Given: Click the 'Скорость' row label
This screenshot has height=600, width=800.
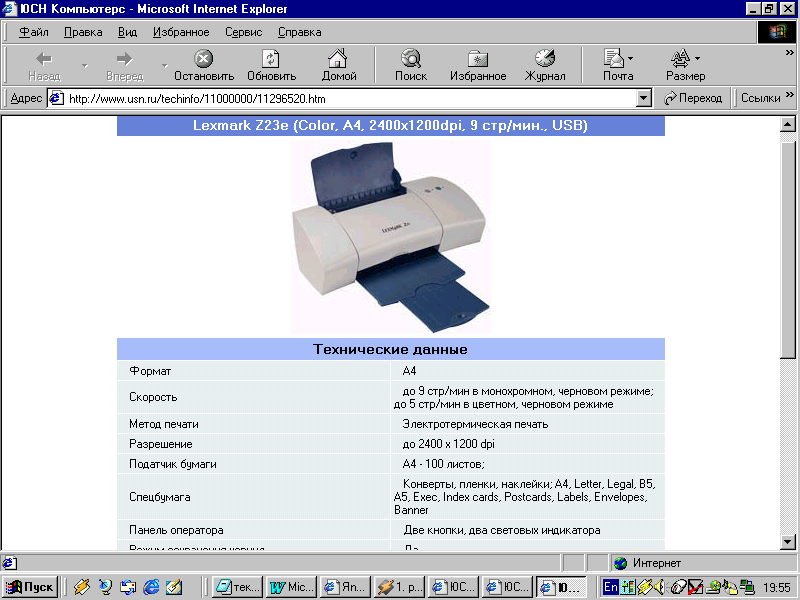Looking at the screenshot, I should pos(153,397).
